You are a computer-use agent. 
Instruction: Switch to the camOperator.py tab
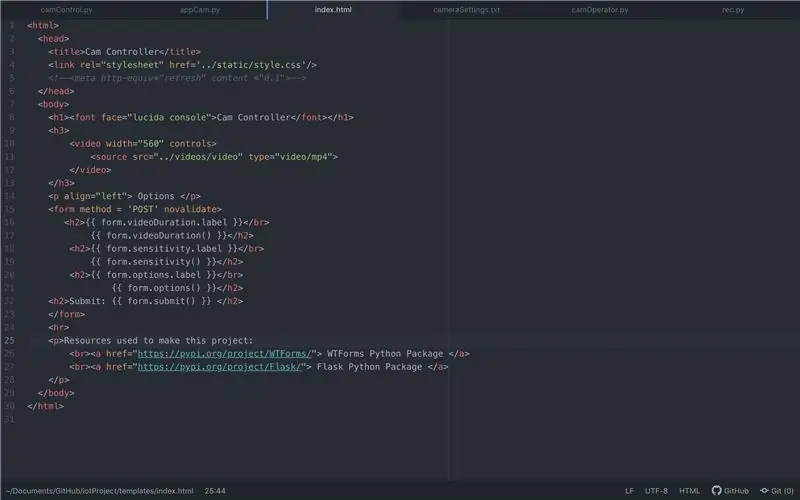pyautogui.click(x=599, y=10)
